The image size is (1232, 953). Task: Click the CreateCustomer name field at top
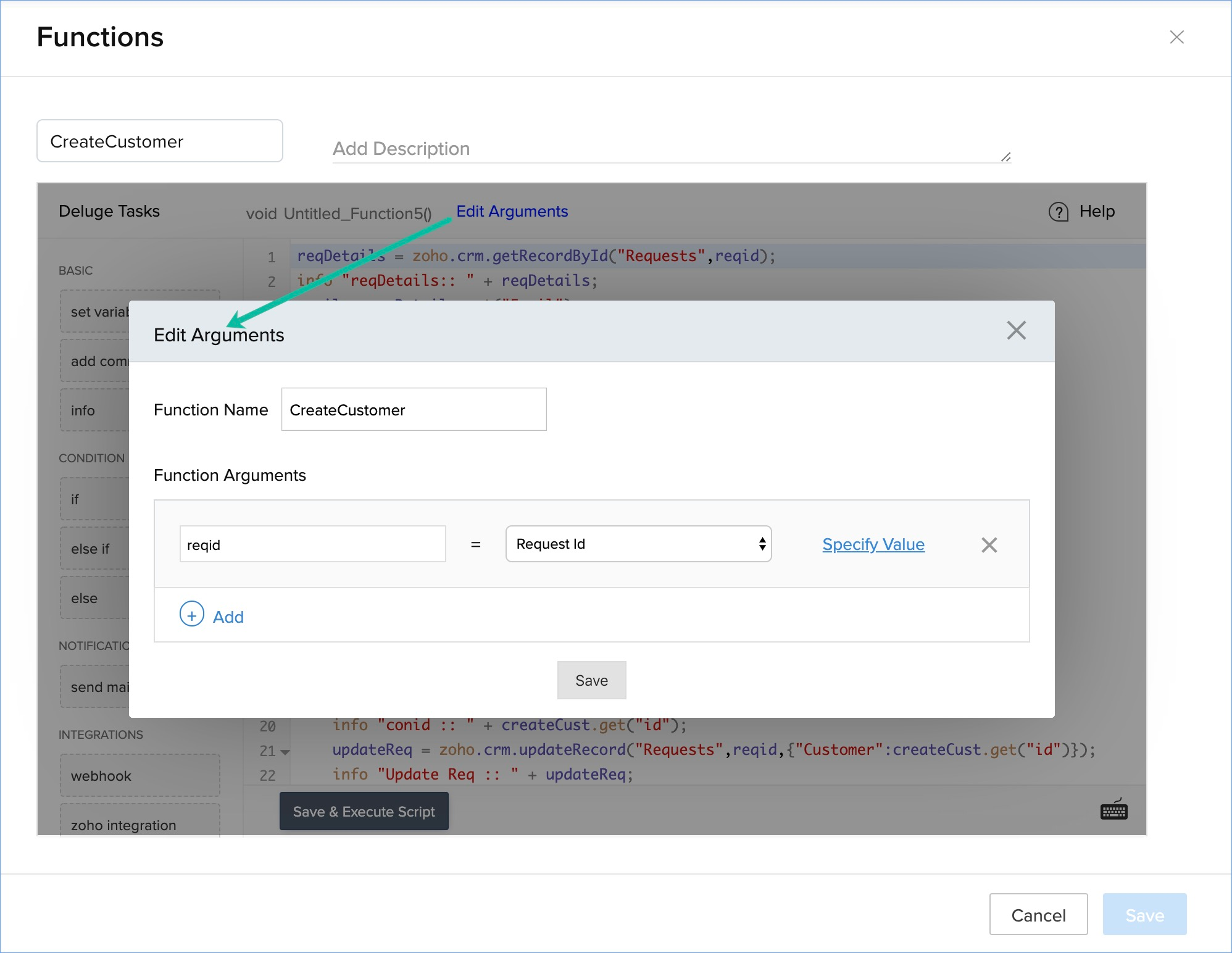pyautogui.click(x=160, y=141)
